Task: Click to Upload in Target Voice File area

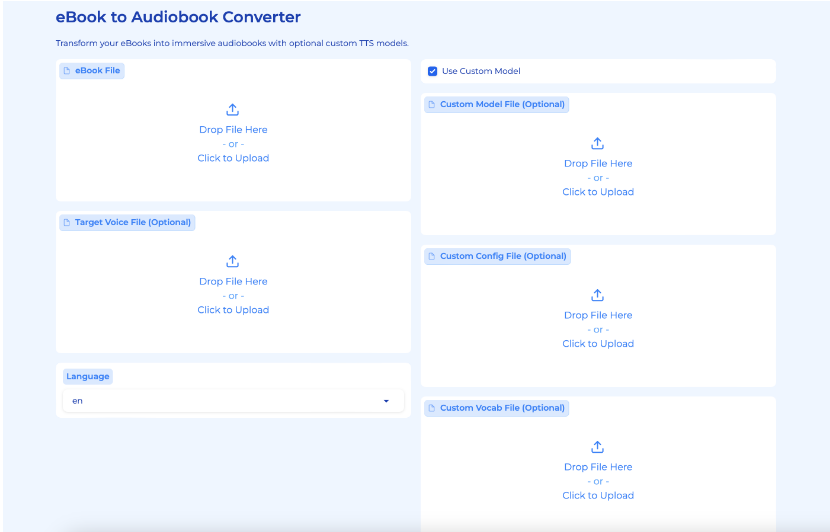Action: pyautogui.click(x=233, y=310)
